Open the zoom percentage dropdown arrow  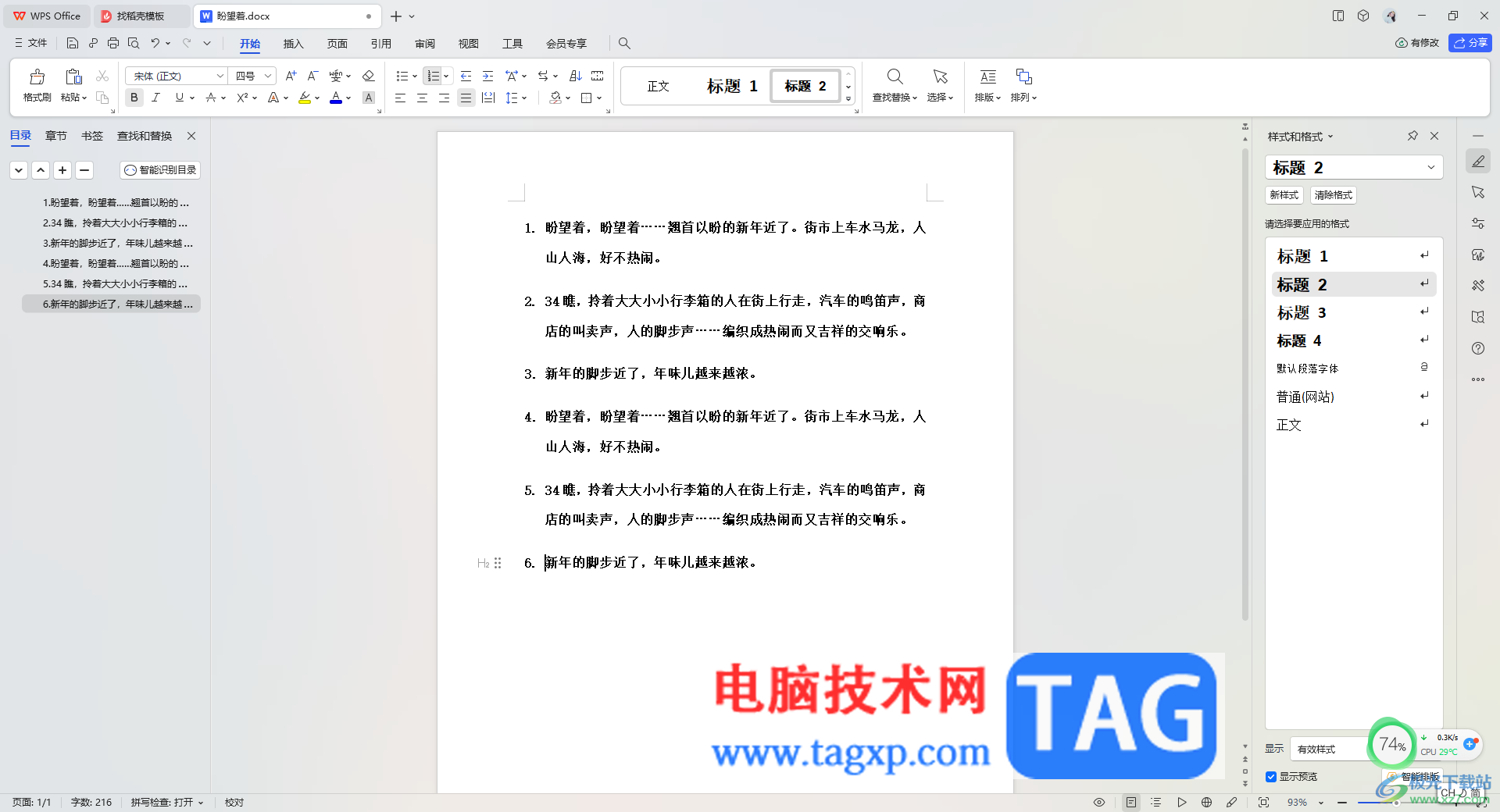[x=1321, y=803]
